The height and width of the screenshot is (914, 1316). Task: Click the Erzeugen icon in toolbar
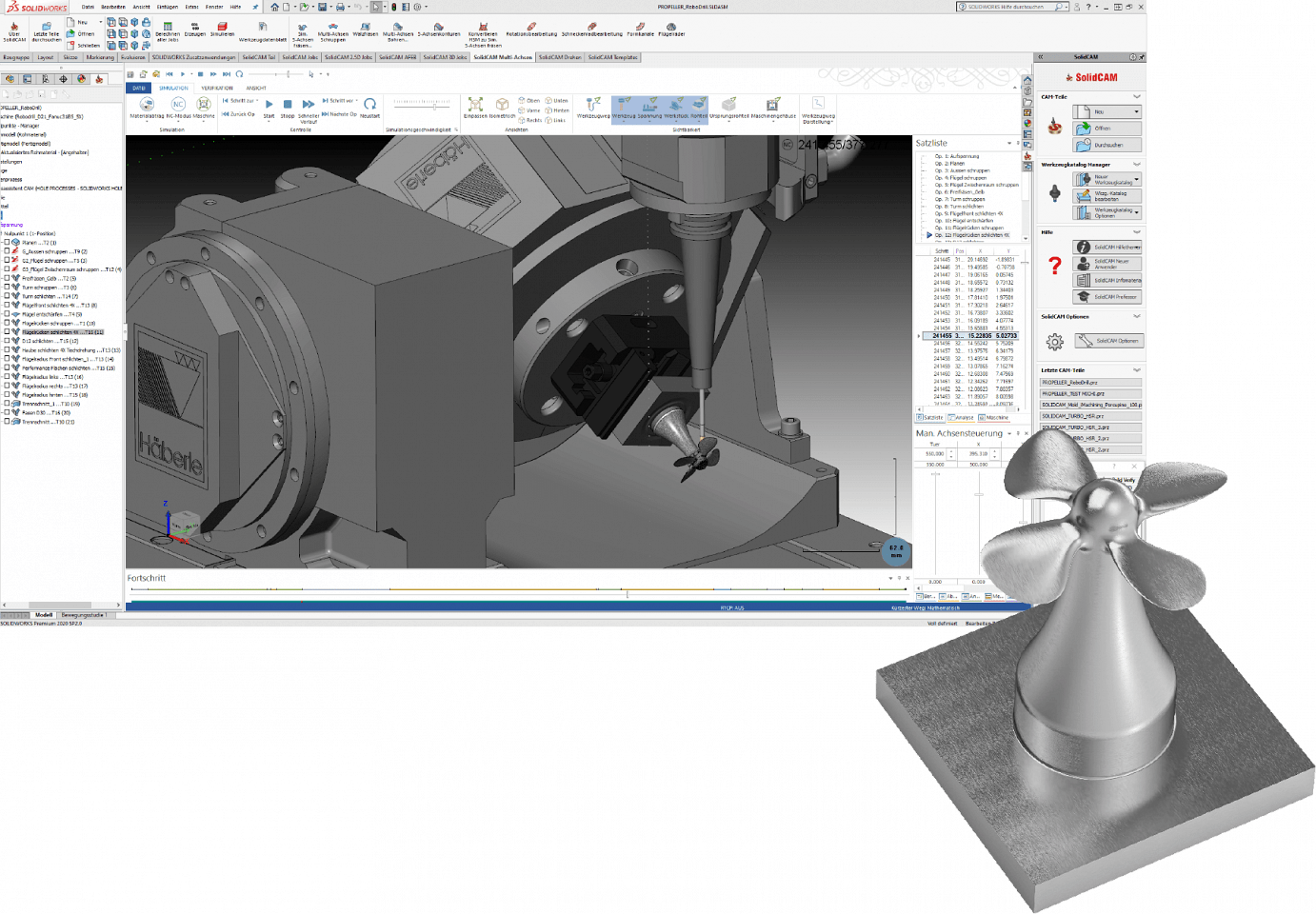pos(195,27)
